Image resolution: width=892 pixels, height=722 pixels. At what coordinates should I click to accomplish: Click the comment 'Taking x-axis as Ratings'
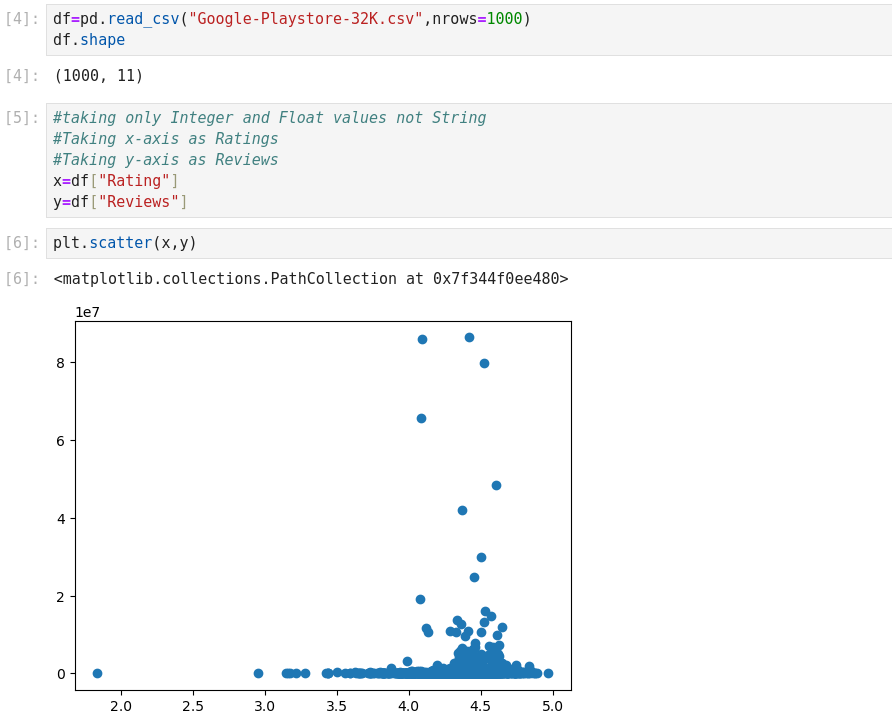(x=166, y=139)
